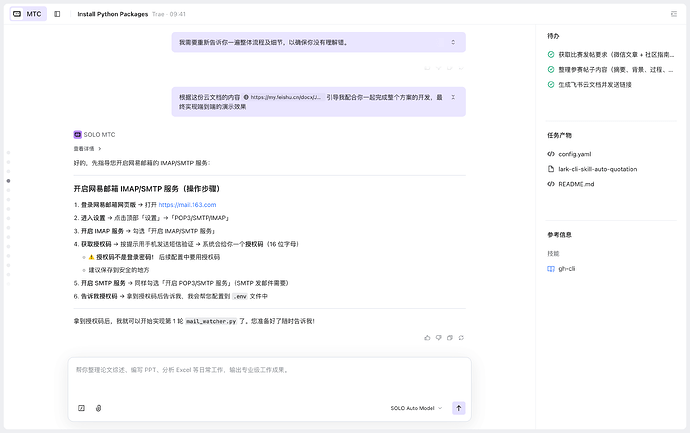Expand the second user message with feishu link

(x=453, y=97)
